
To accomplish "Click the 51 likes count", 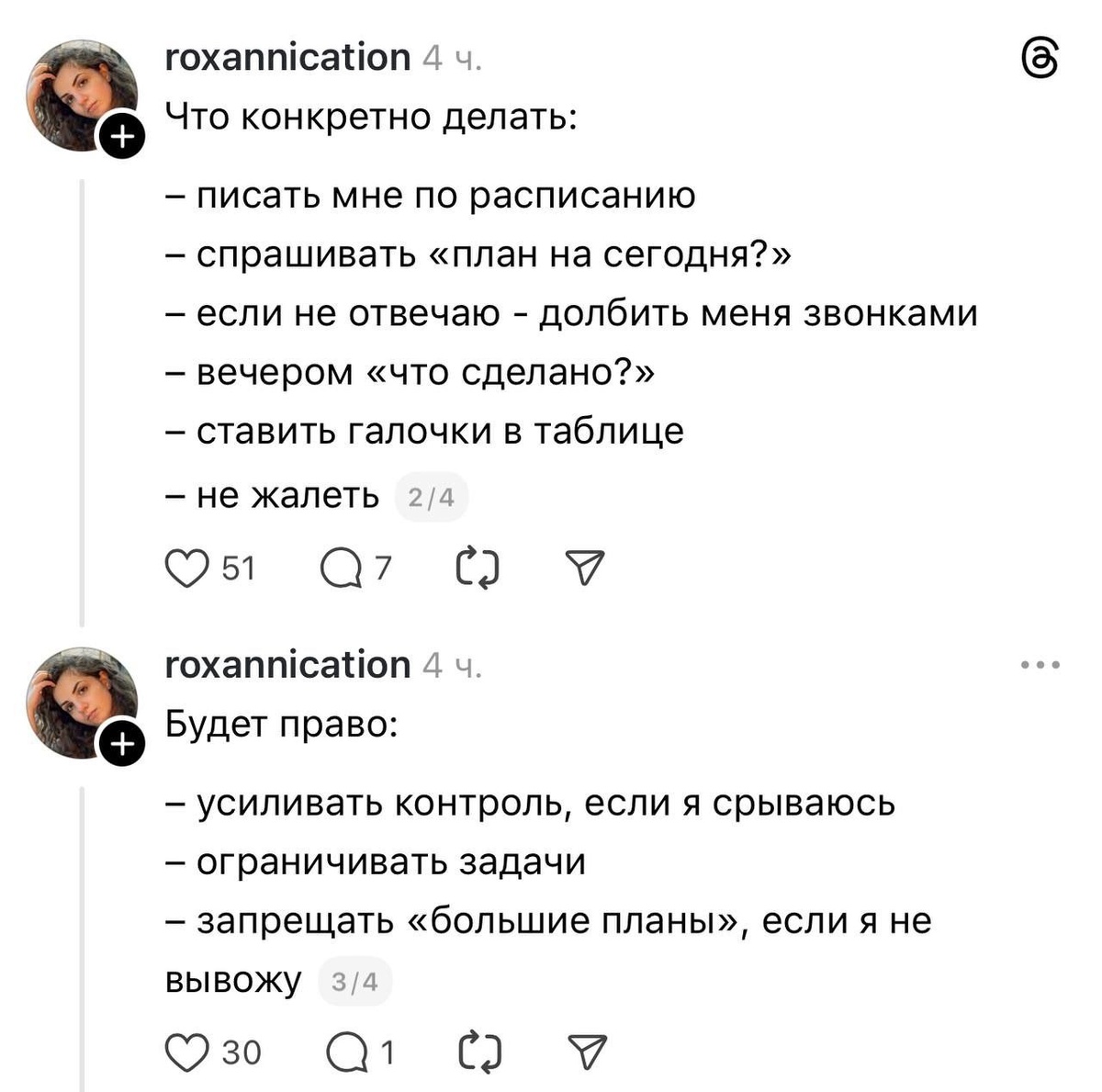I will pyautogui.click(x=239, y=568).
